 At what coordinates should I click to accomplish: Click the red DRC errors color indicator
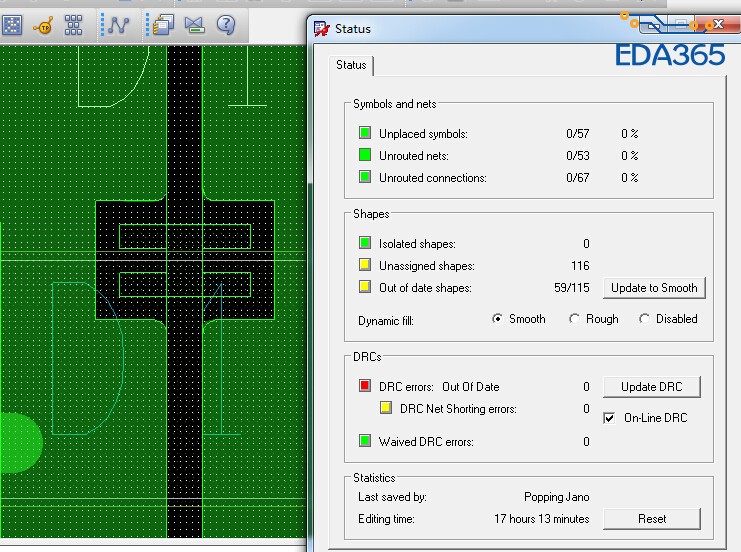coord(365,386)
